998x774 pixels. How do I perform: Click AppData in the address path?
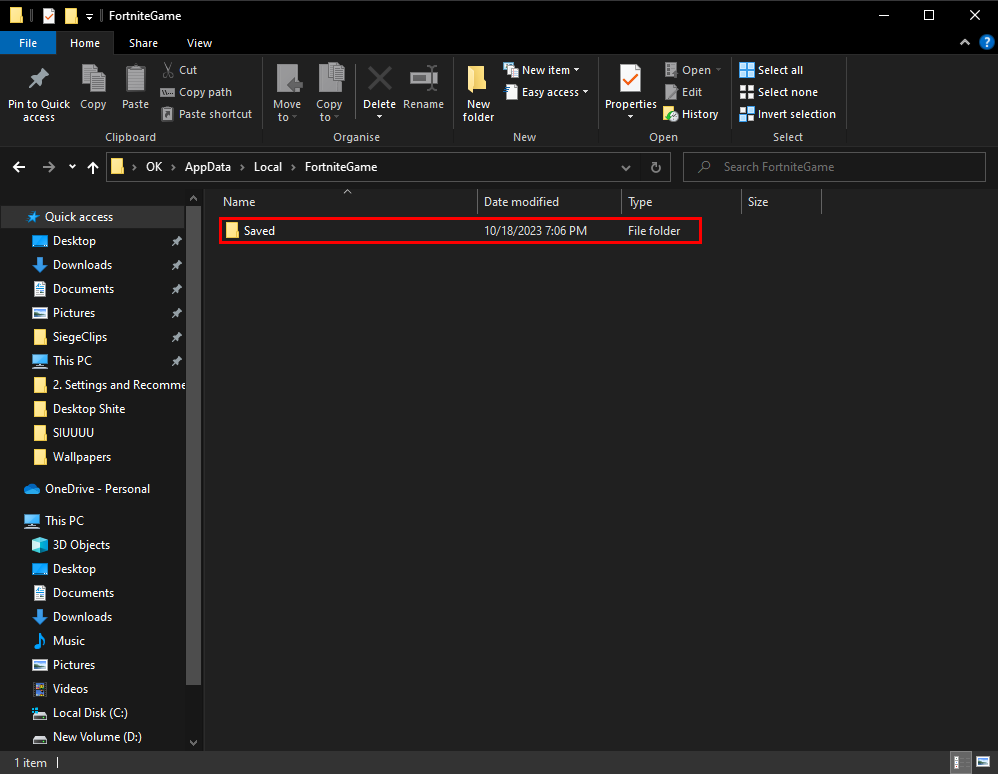(x=207, y=167)
